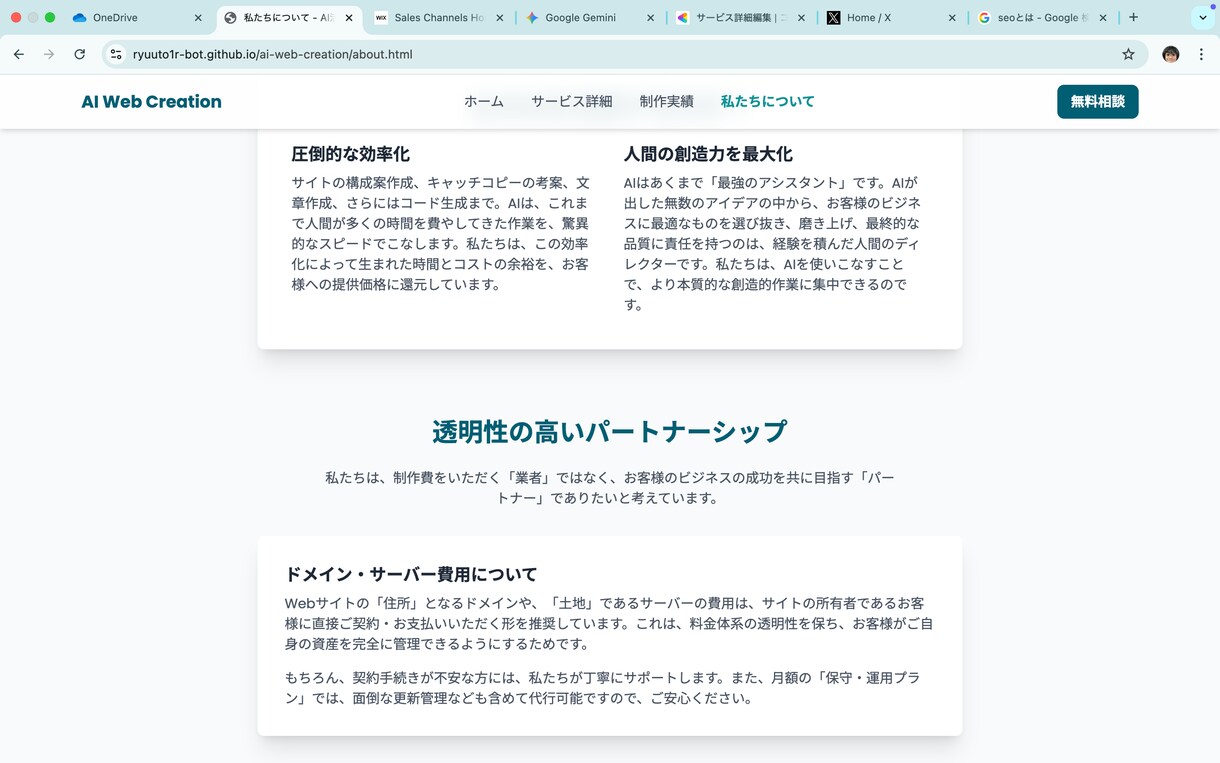This screenshot has width=1220, height=763.
Task: Click the AI Web Creation logo
Action: click(x=152, y=101)
